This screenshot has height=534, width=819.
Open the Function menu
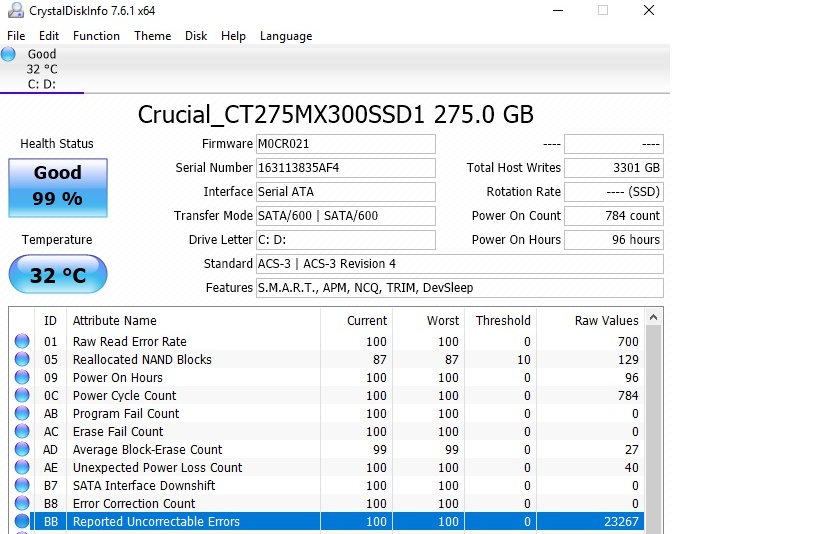coord(96,36)
